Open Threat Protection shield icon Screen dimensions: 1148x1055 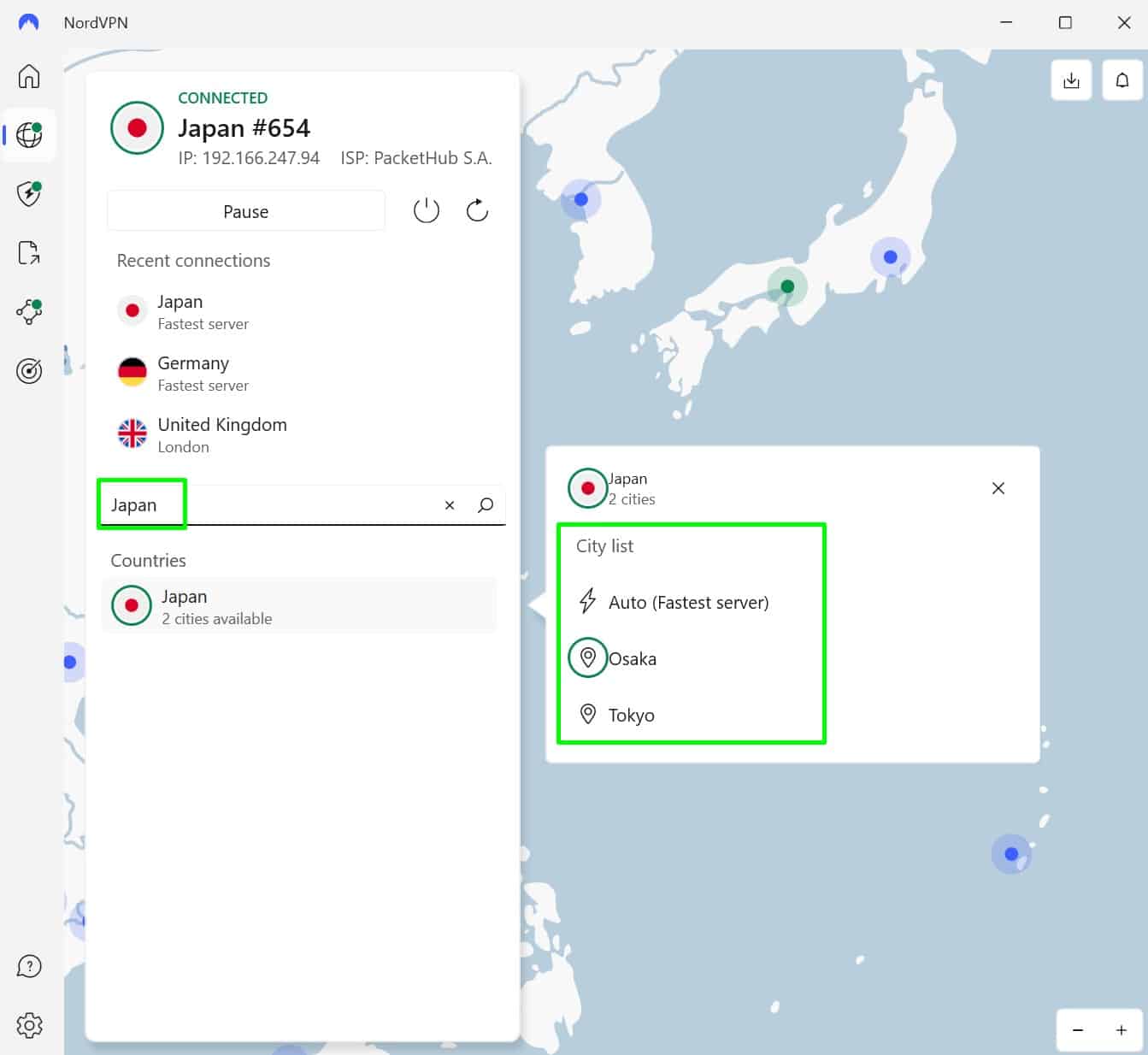click(x=29, y=193)
